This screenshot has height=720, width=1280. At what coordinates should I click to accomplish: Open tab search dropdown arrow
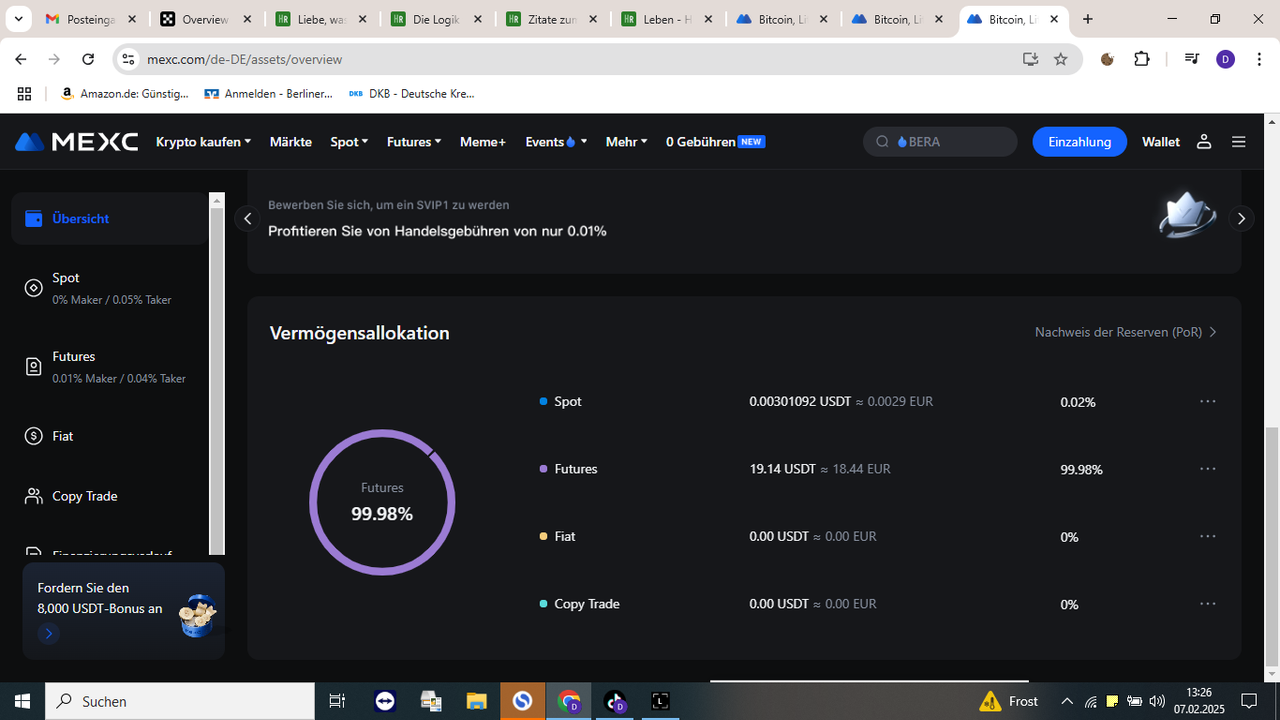coord(18,19)
